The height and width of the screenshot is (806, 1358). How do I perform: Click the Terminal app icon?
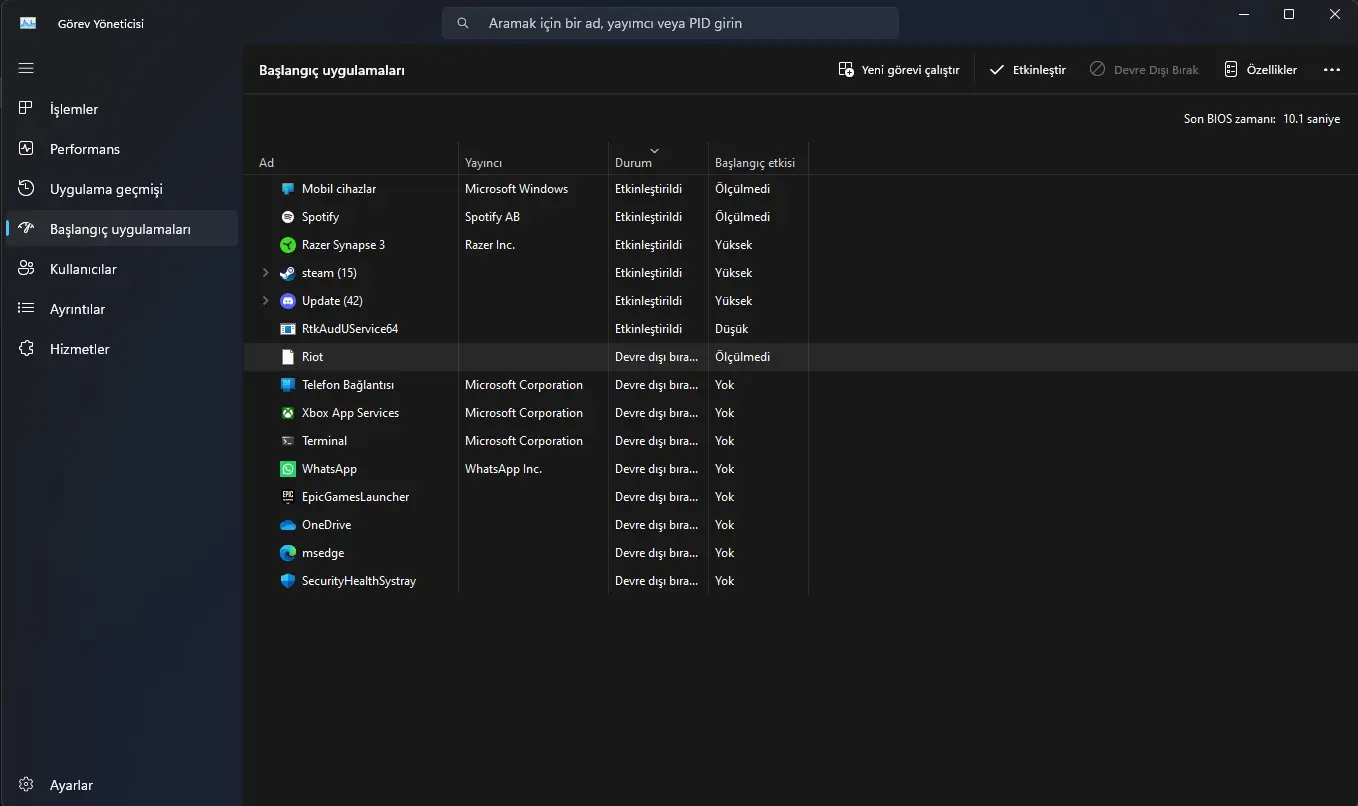click(288, 441)
